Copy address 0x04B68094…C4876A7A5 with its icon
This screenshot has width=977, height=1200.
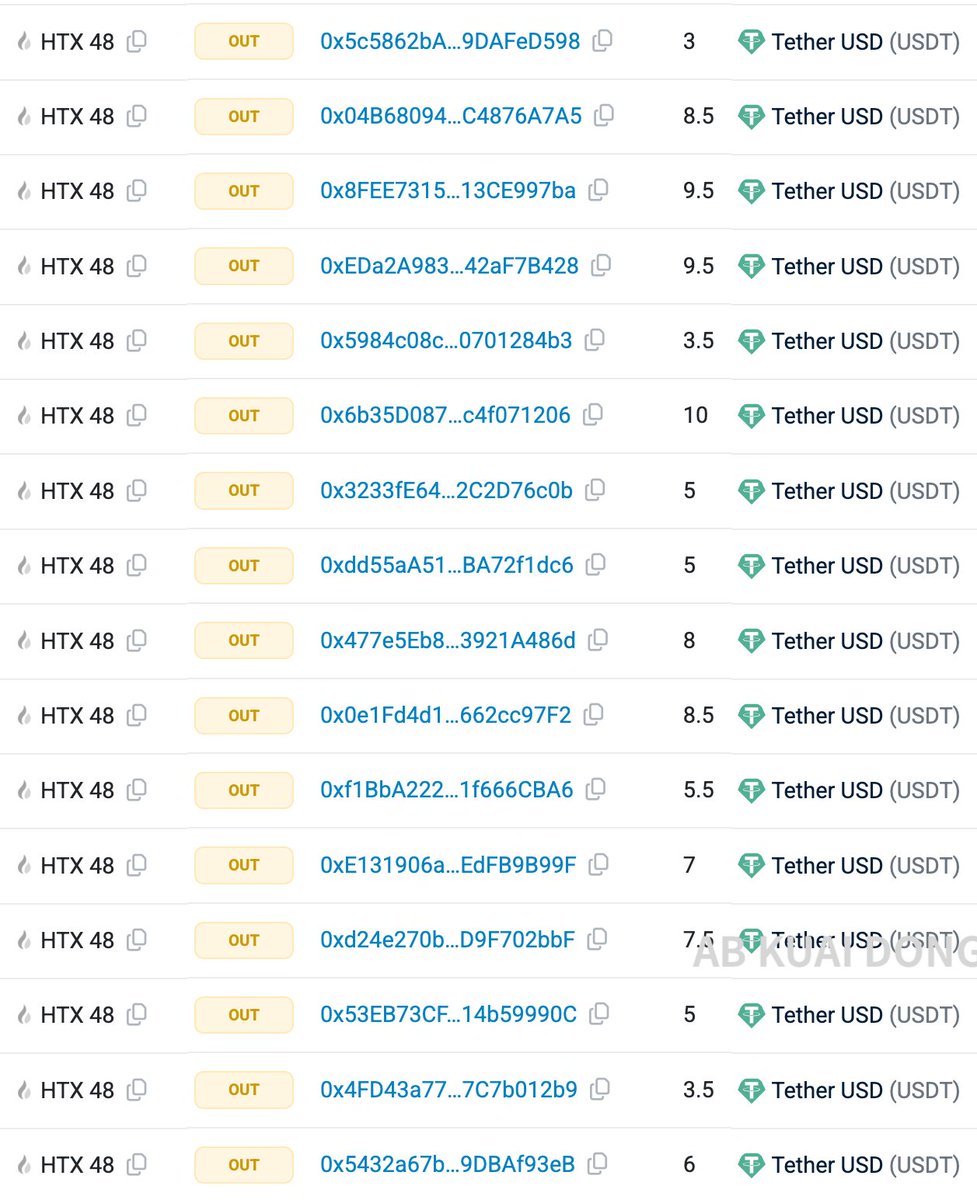pyautogui.click(x=603, y=116)
